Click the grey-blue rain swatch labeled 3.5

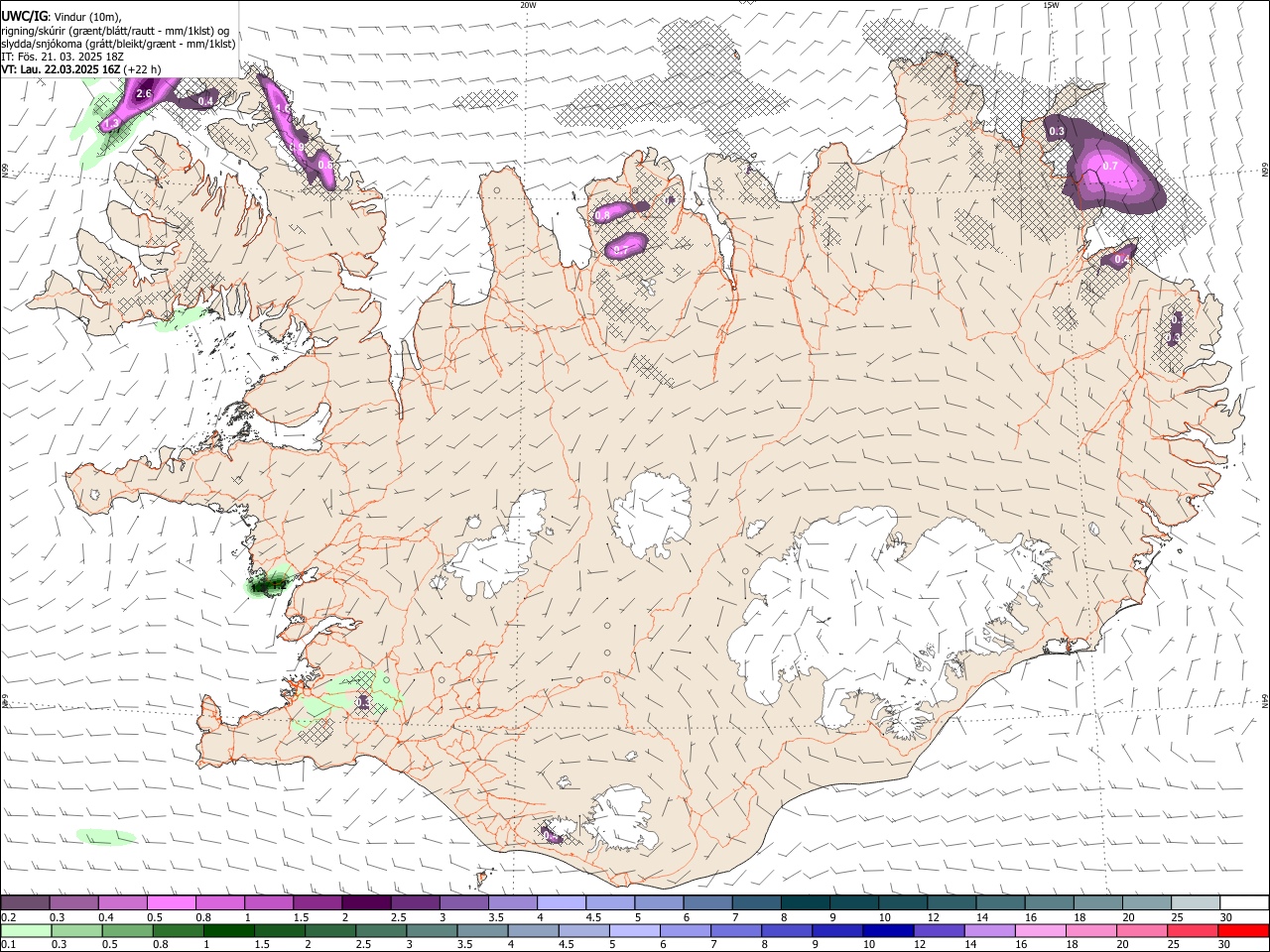click(481, 930)
